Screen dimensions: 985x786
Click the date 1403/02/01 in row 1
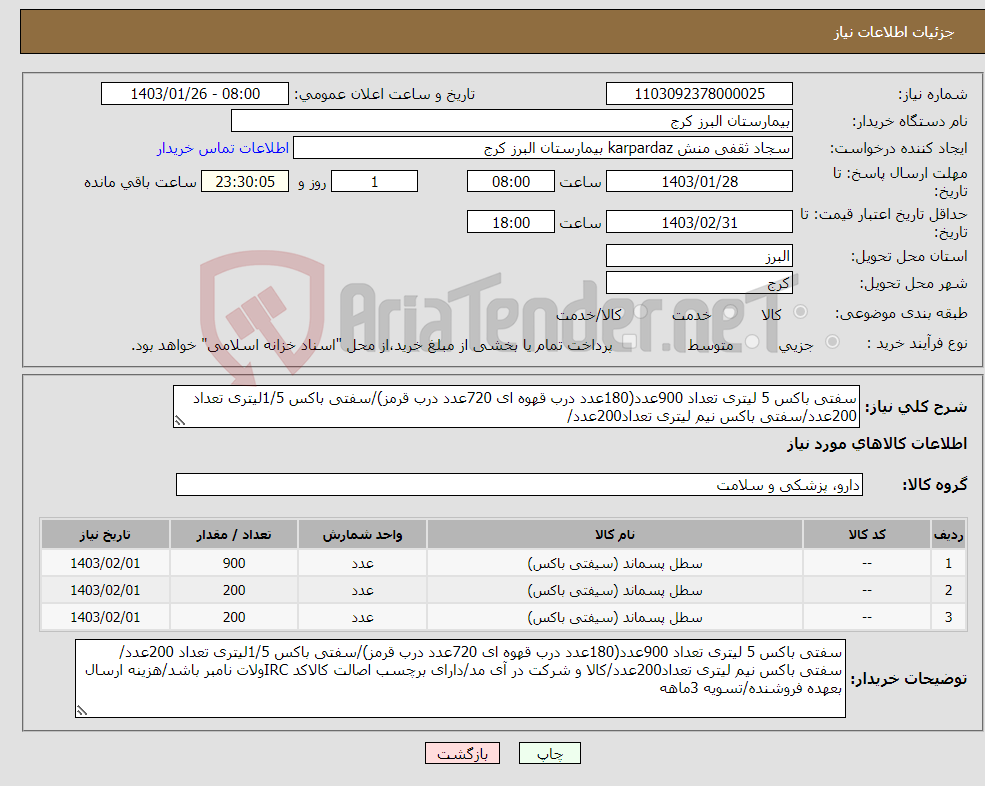click(105, 564)
